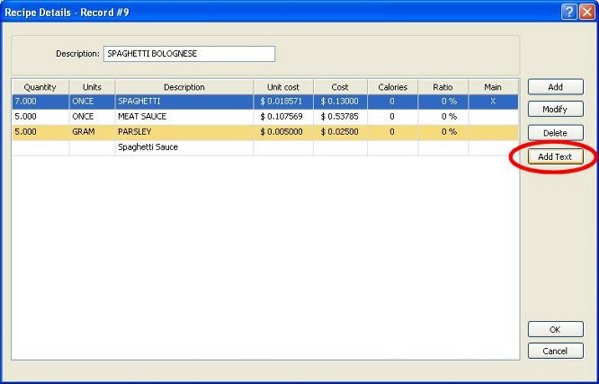This screenshot has width=599, height=384.
Task: Click the $ 0.53785 cost cell
Action: click(340, 117)
